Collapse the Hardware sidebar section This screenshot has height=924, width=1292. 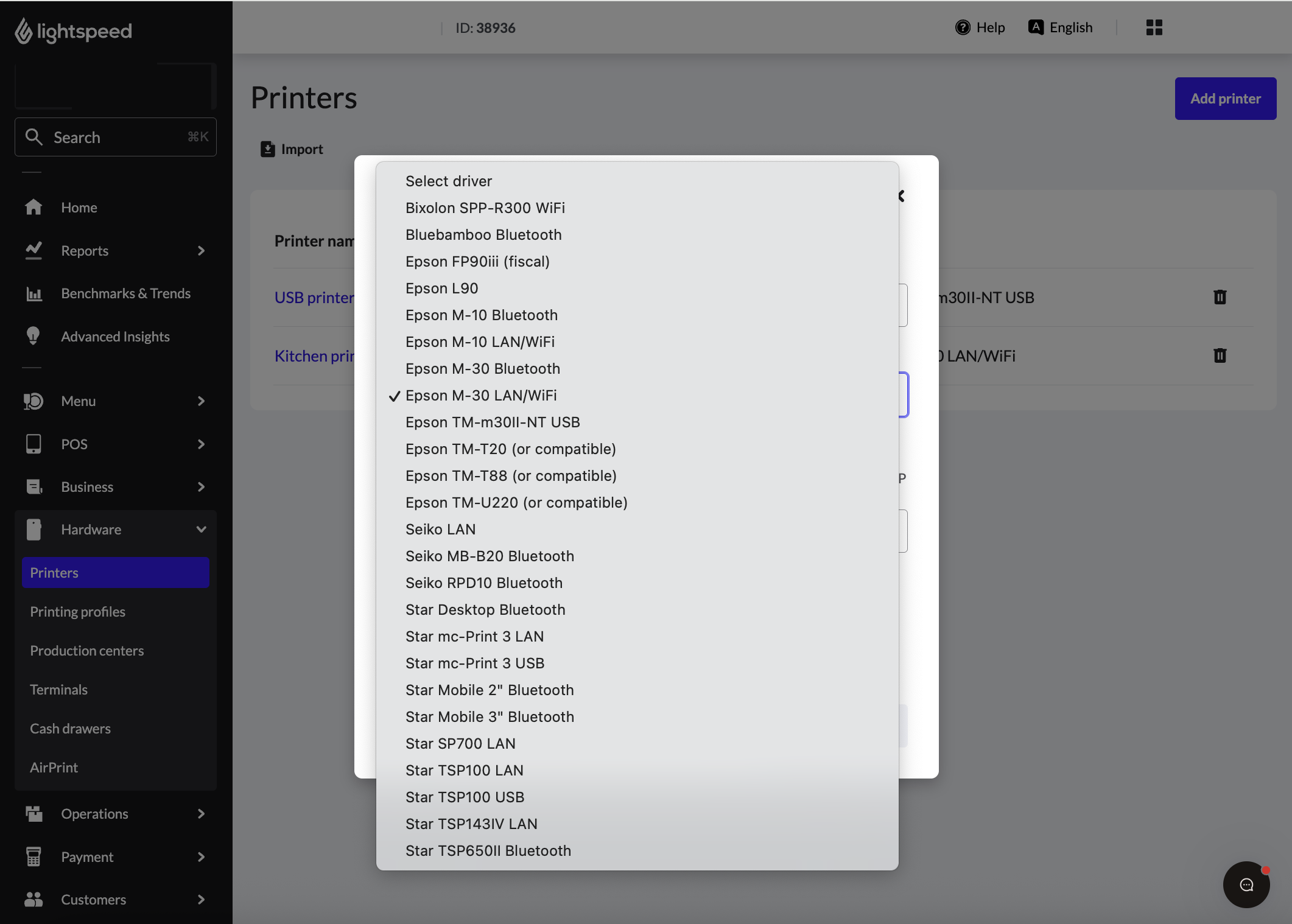[x=201, y=530]
